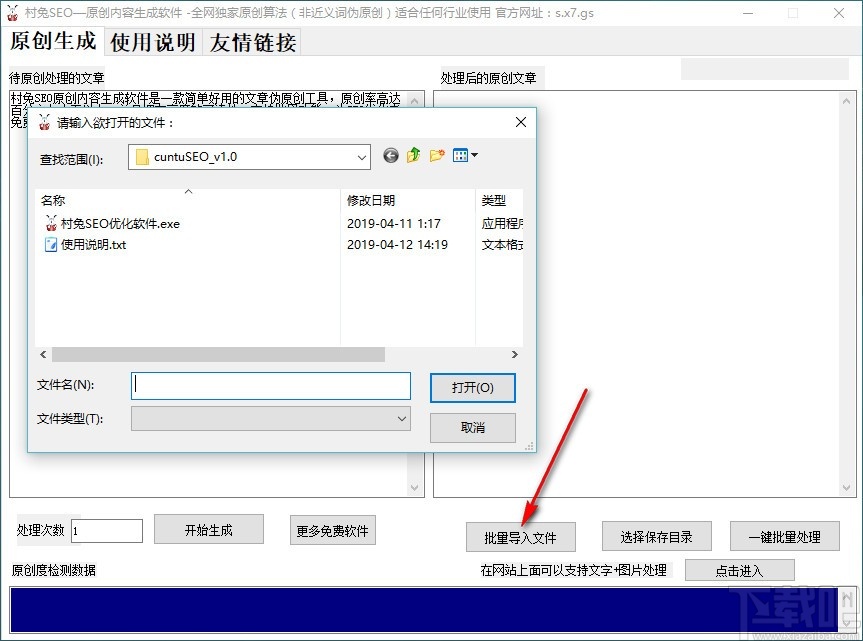Click the 打开(O) open button
Viewport: 863px width, 641px height.
coord(472,387)
